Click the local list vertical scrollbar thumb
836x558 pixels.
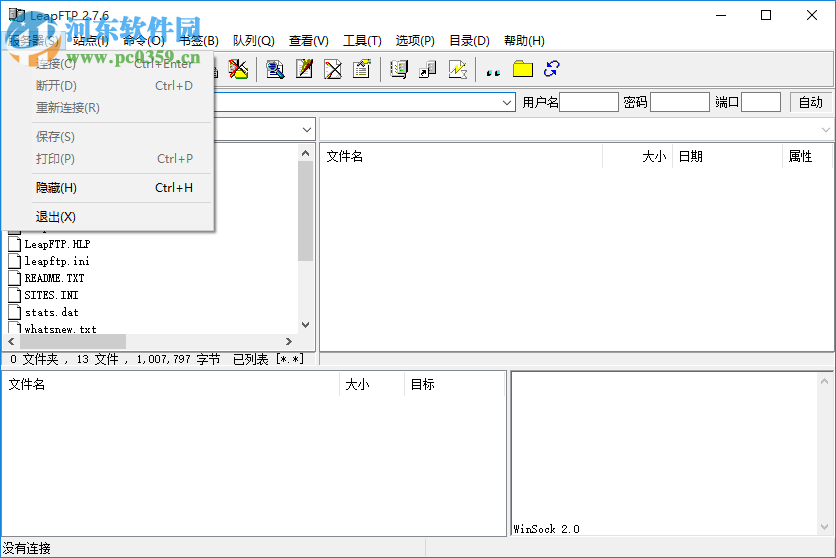(x=306, y=211)
